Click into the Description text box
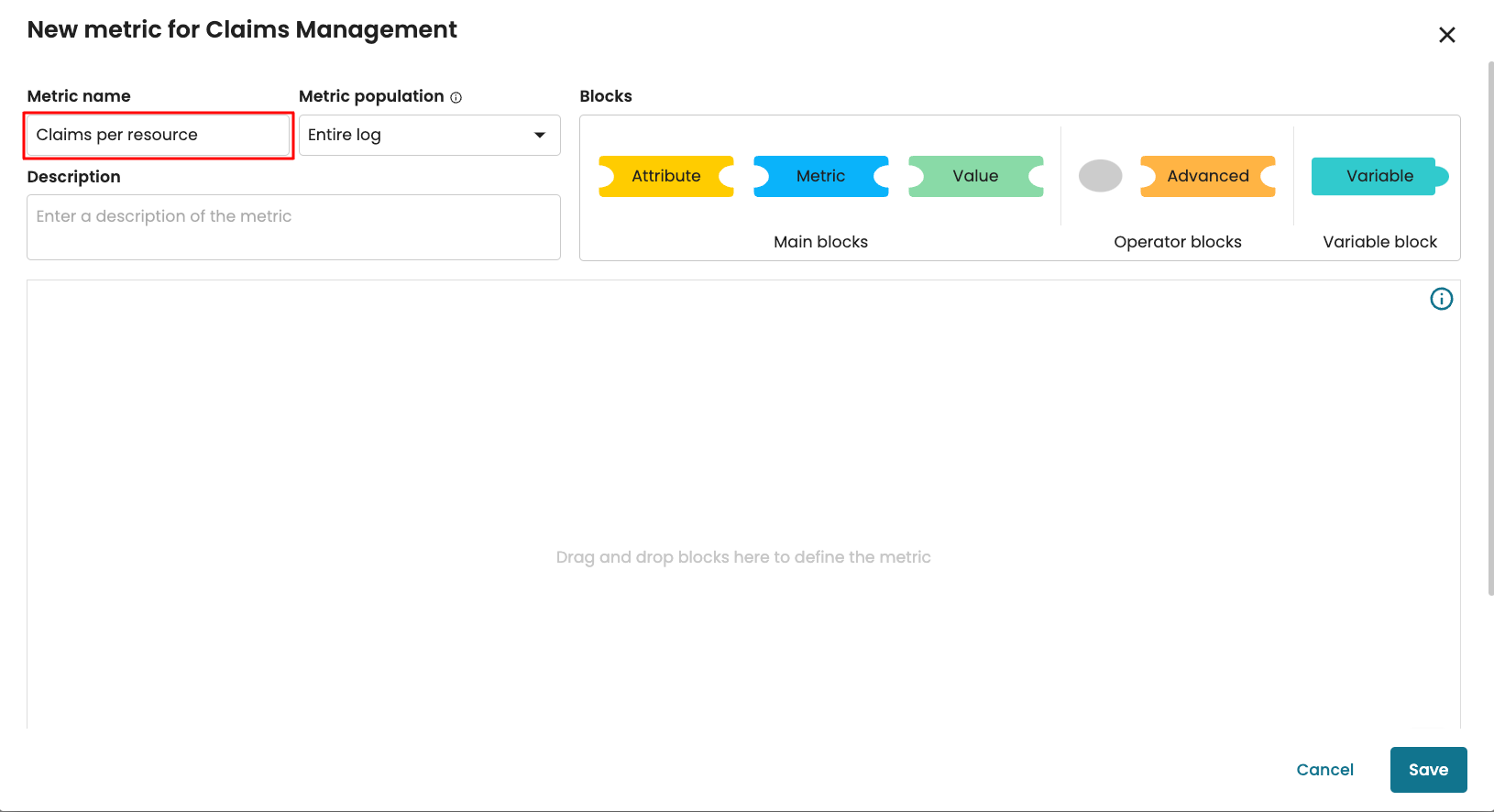This screenshot has width=1494, height=812. (293, 227)
